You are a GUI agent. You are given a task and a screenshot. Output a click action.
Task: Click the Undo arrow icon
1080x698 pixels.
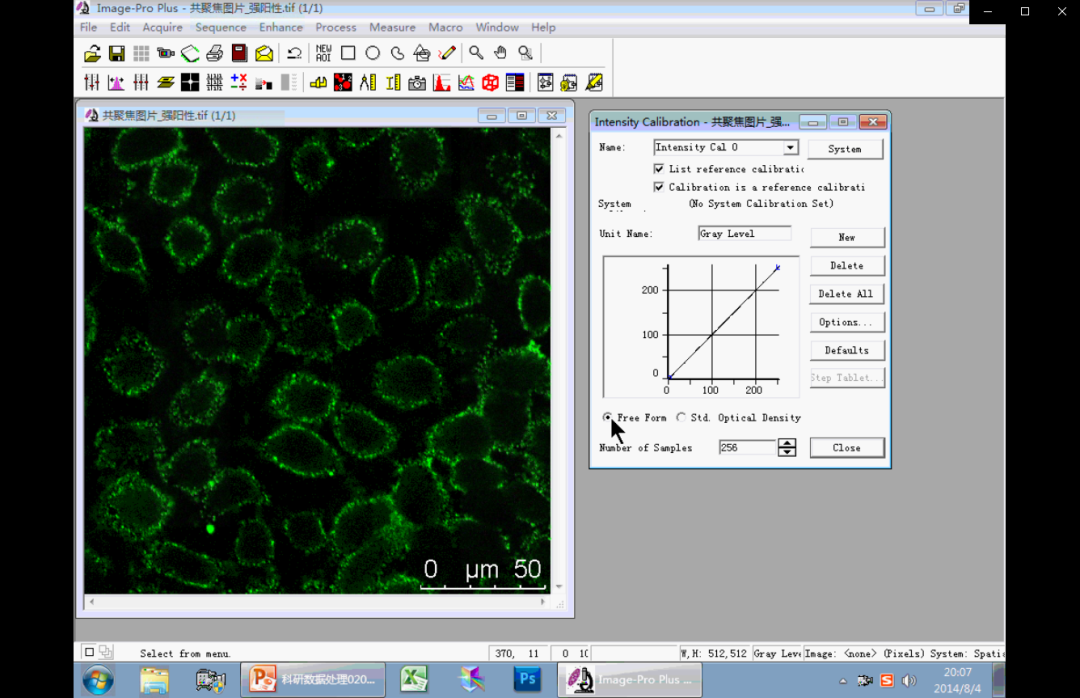pyautogui.click(x=294, y=53)
